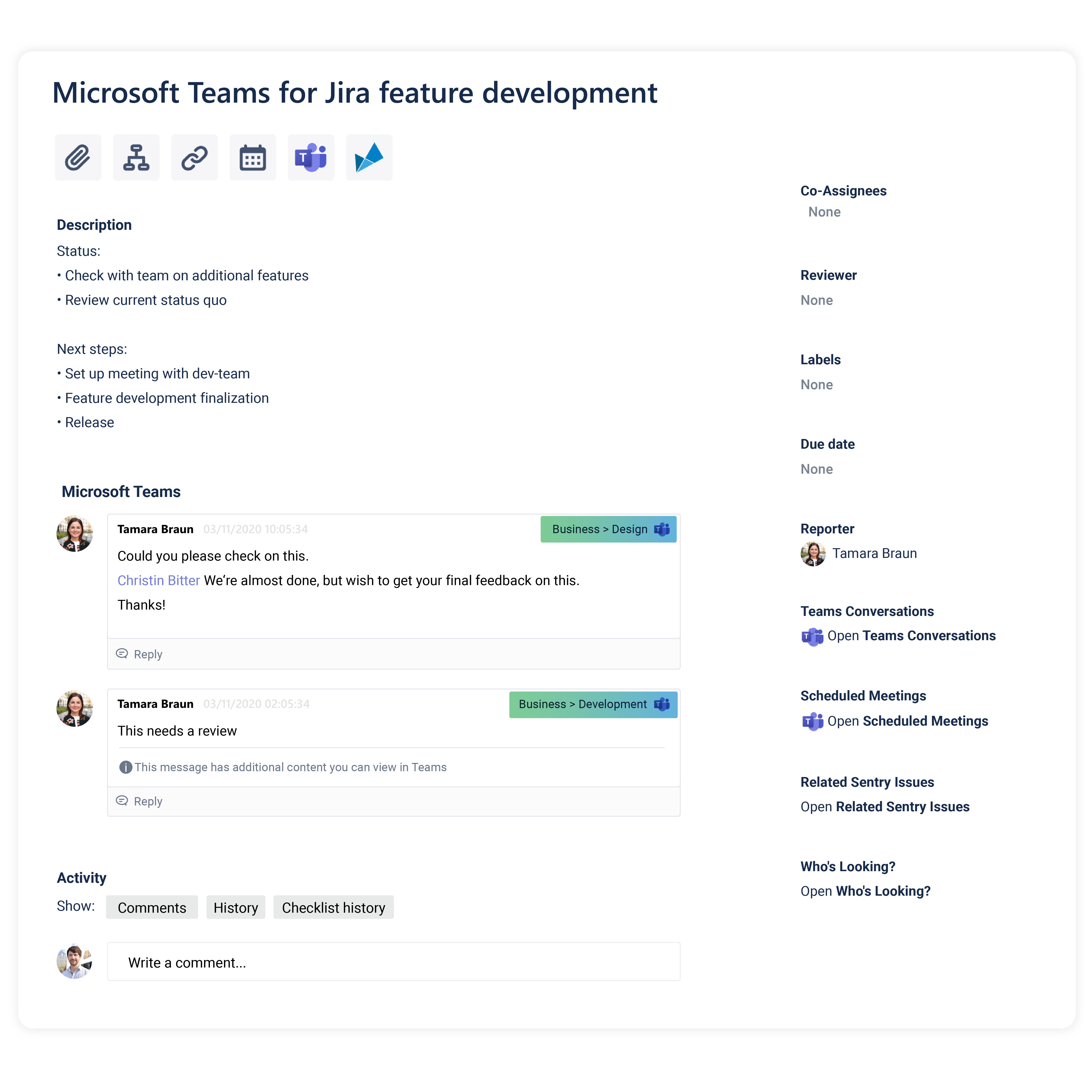The width and height of the screenshot is (1092, 1092).
Task: Click Teams icon on Business > Development badge
Action: click(662, 704)
